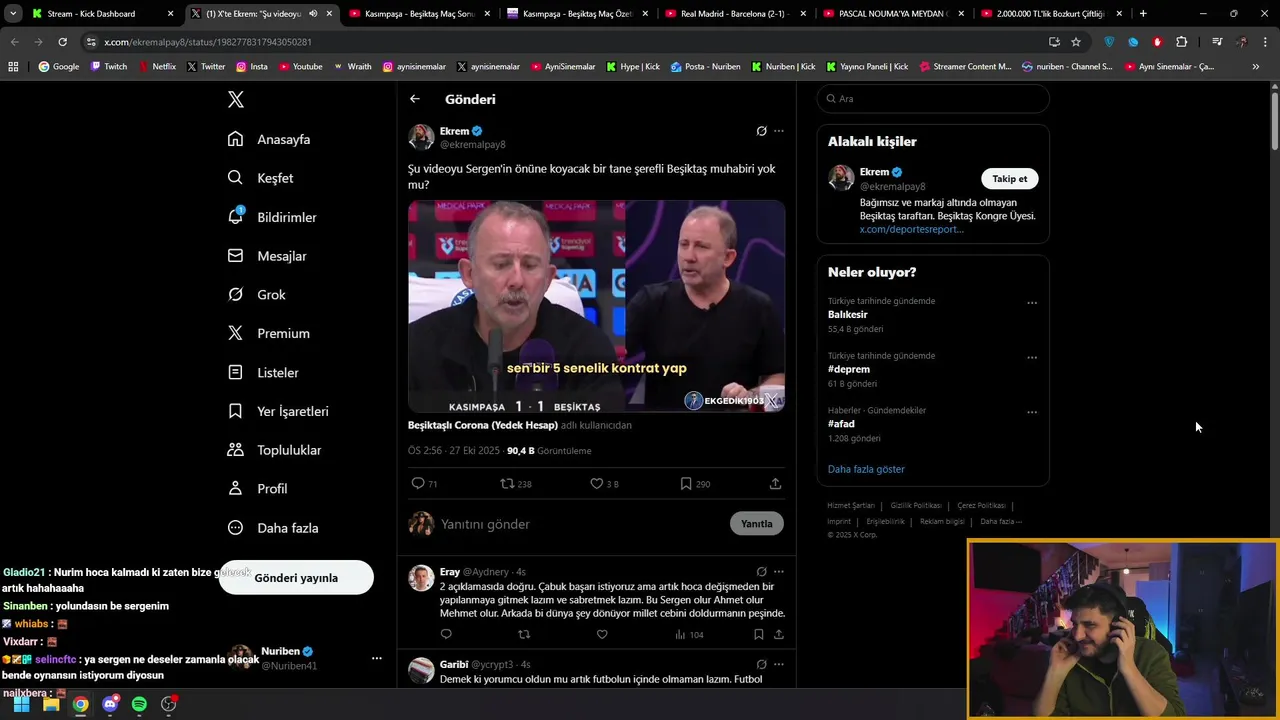
Task: Click the Ara search field
Action: (933, 99)
